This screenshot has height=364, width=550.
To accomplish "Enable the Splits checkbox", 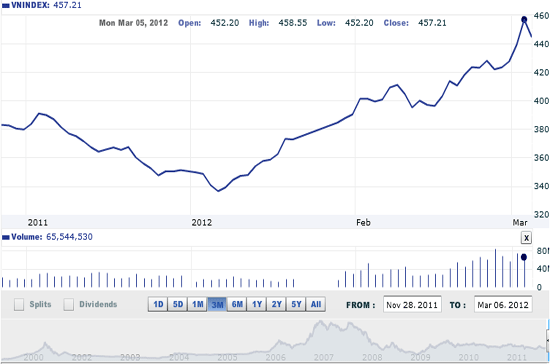I will click(19, 304).
